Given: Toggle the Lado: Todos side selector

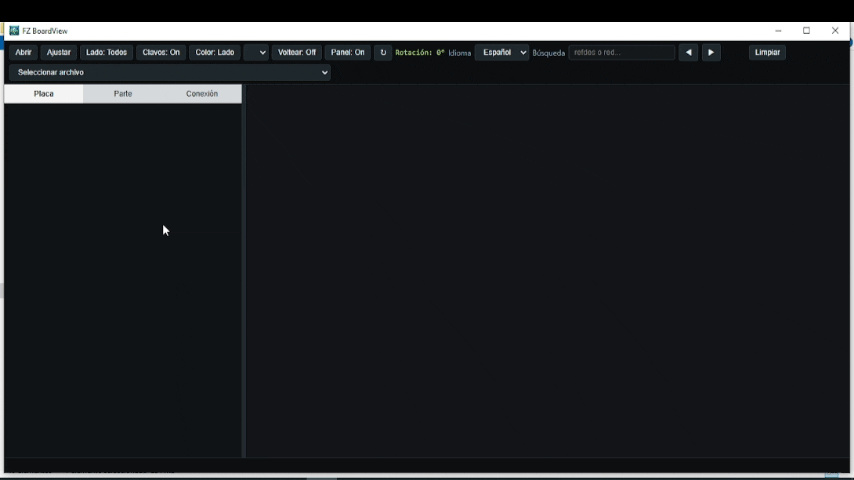Looking at the screenshot, I should click(106, 52).
